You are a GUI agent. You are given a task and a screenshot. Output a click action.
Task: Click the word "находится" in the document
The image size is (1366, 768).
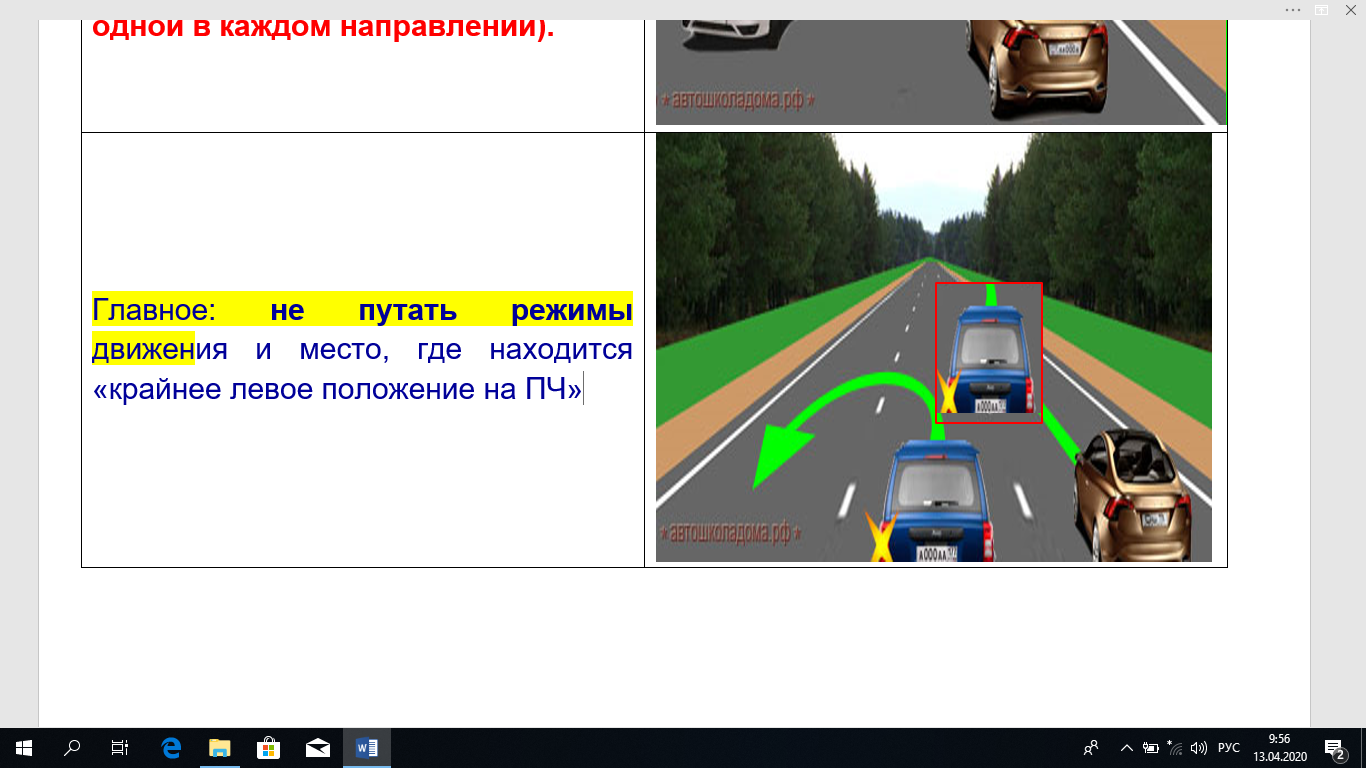pos(561,349)
